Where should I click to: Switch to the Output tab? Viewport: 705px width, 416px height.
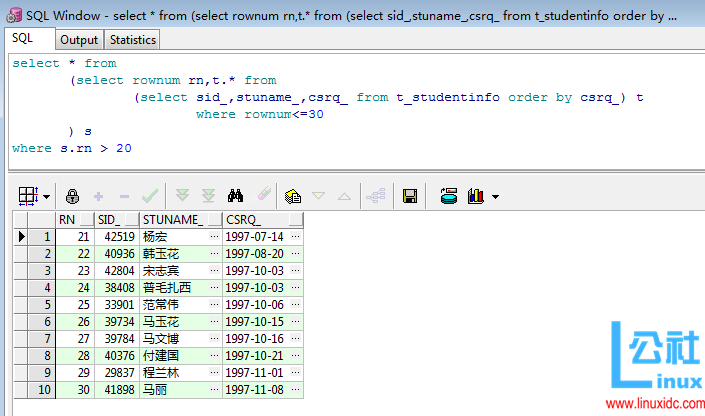pos(79,39)
